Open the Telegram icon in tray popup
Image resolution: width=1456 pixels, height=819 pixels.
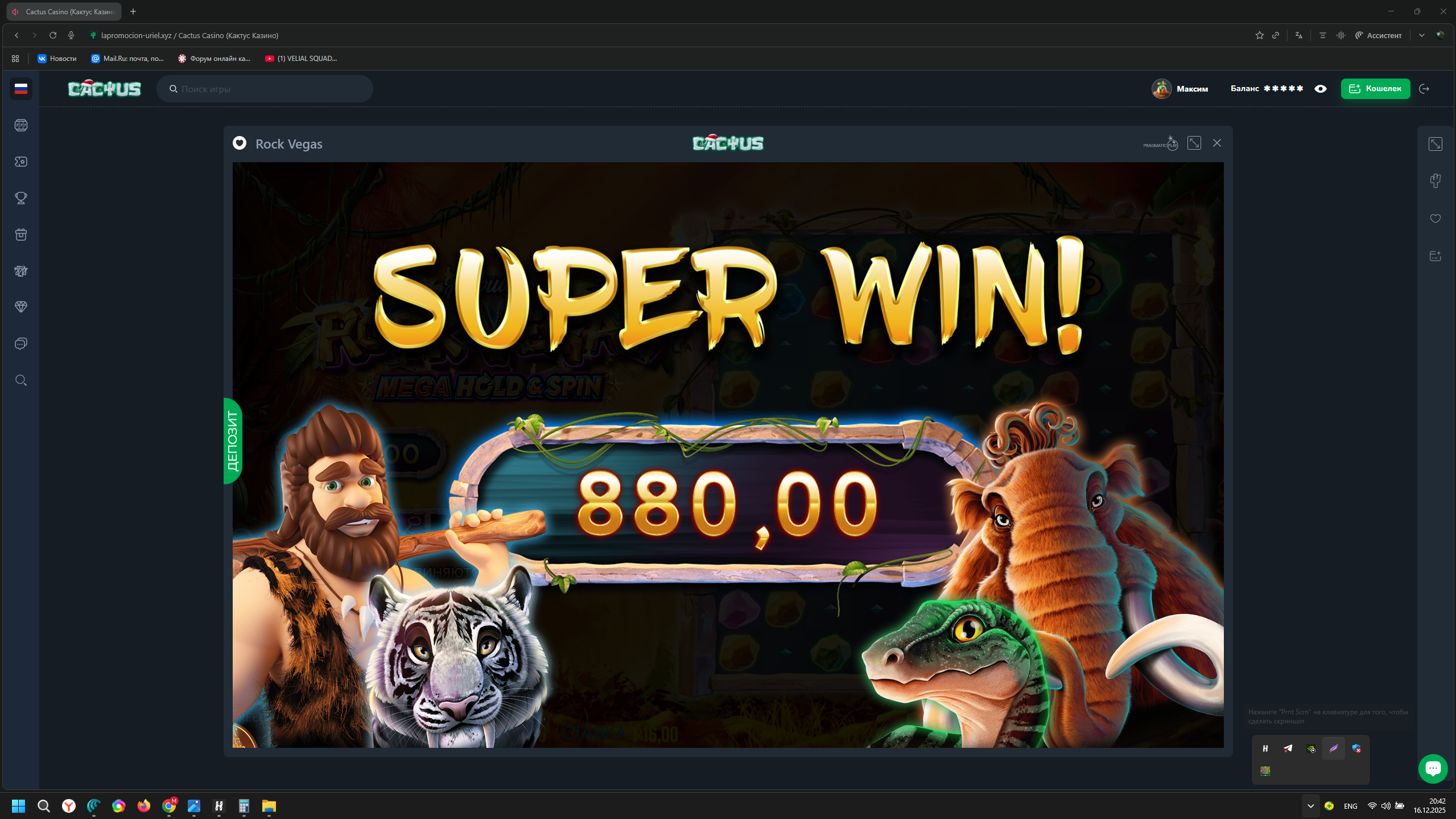(1288, 748)
